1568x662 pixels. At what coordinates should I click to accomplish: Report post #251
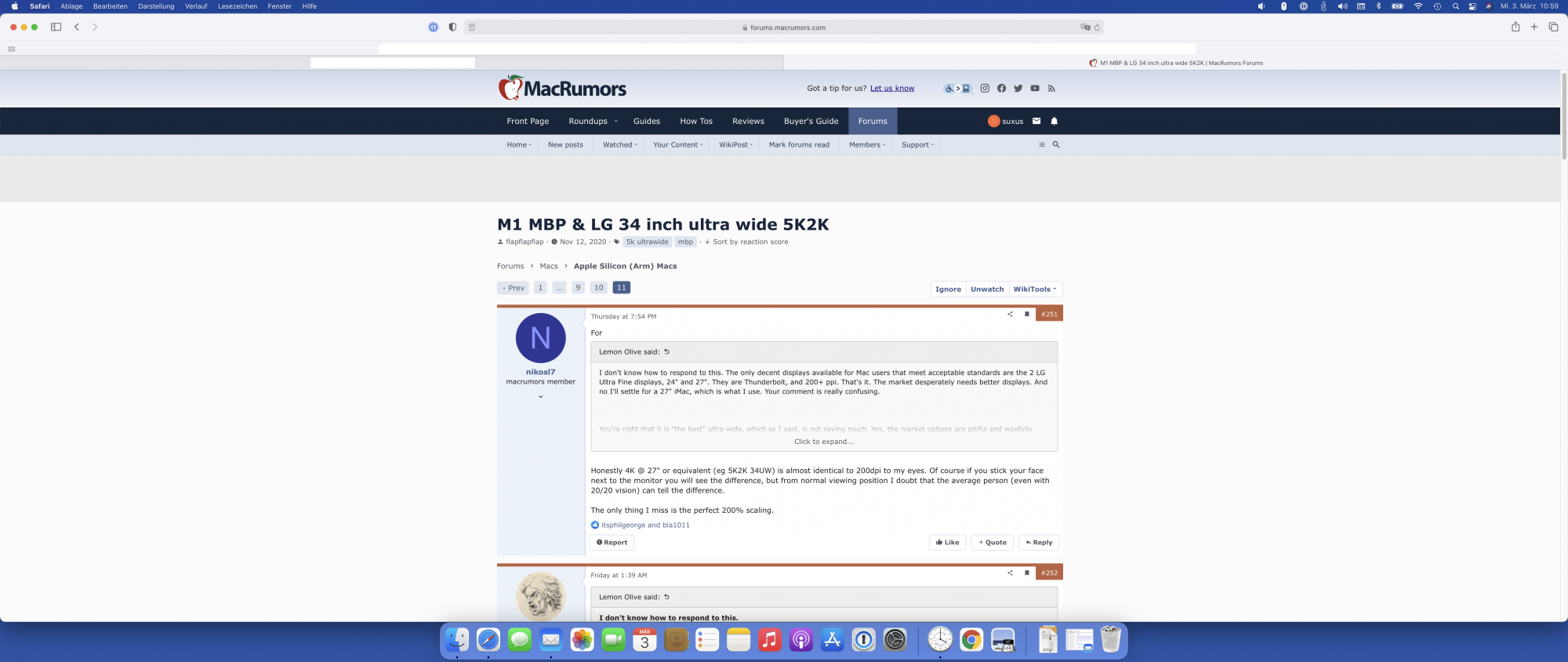pyautogui.click(x=612, y=543)
